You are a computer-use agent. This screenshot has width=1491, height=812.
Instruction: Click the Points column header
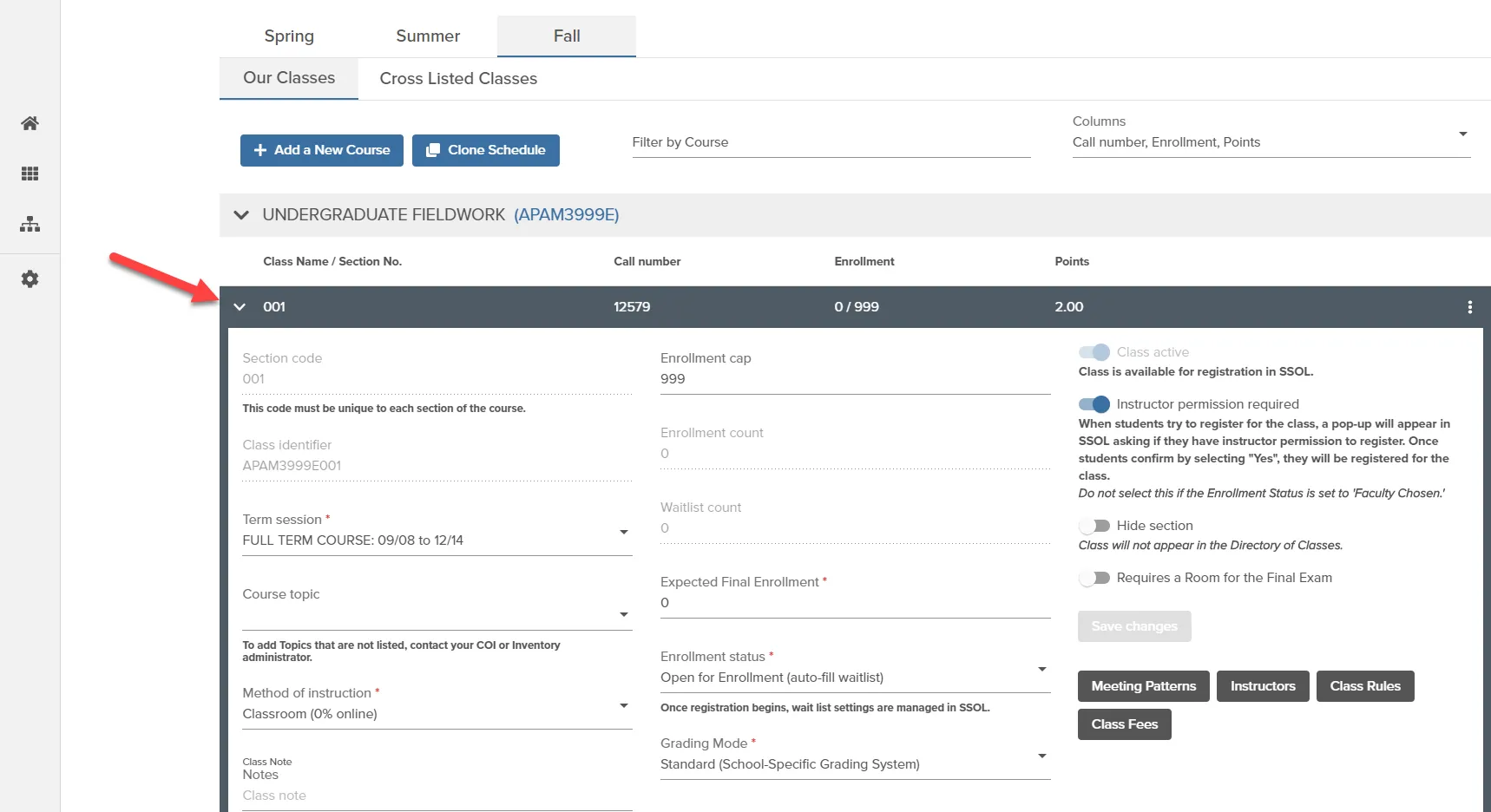pyautogui.click(x=1072, y=261)
